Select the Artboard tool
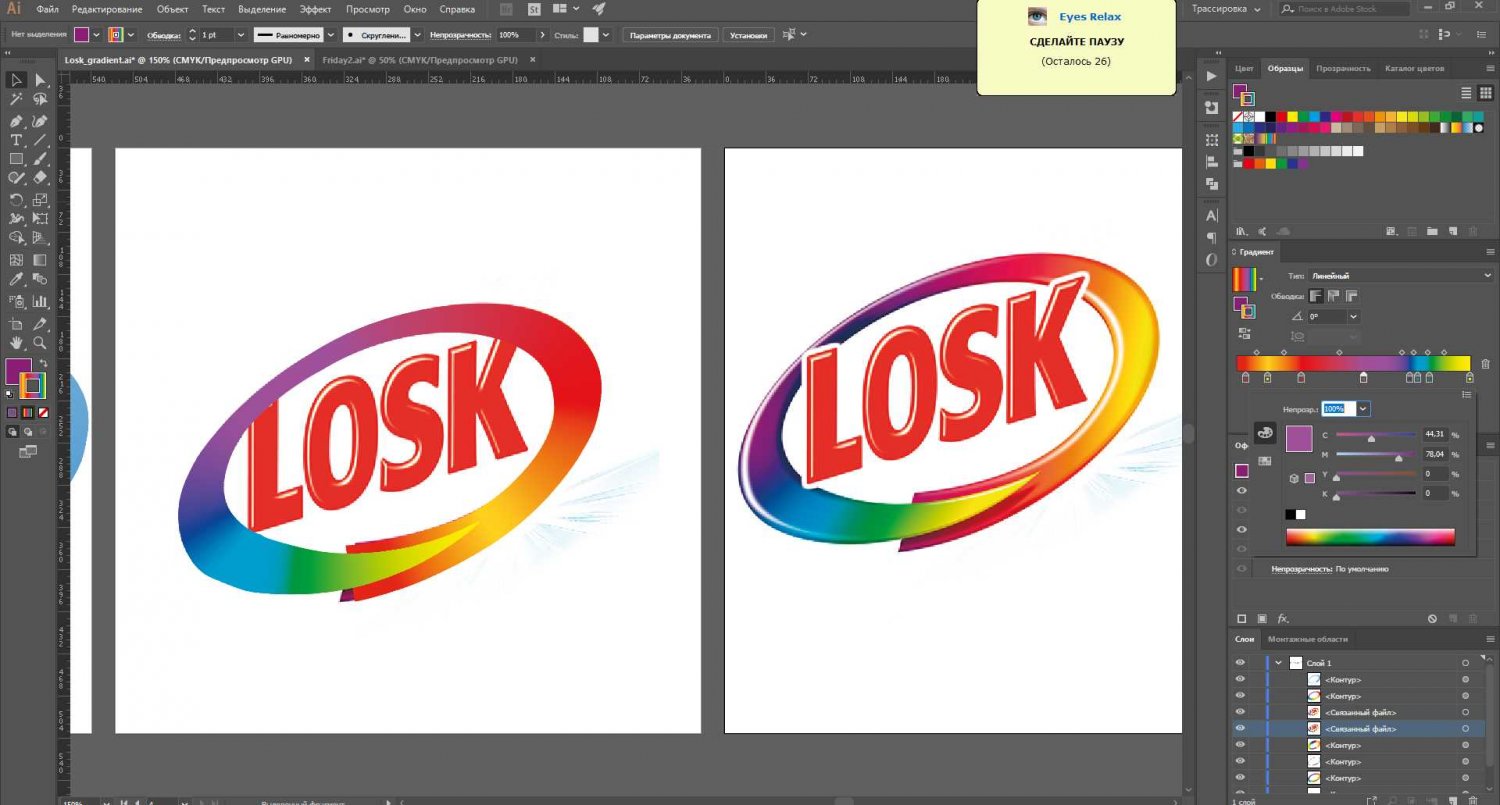The image size is (1500, 805). coord(16,324)
